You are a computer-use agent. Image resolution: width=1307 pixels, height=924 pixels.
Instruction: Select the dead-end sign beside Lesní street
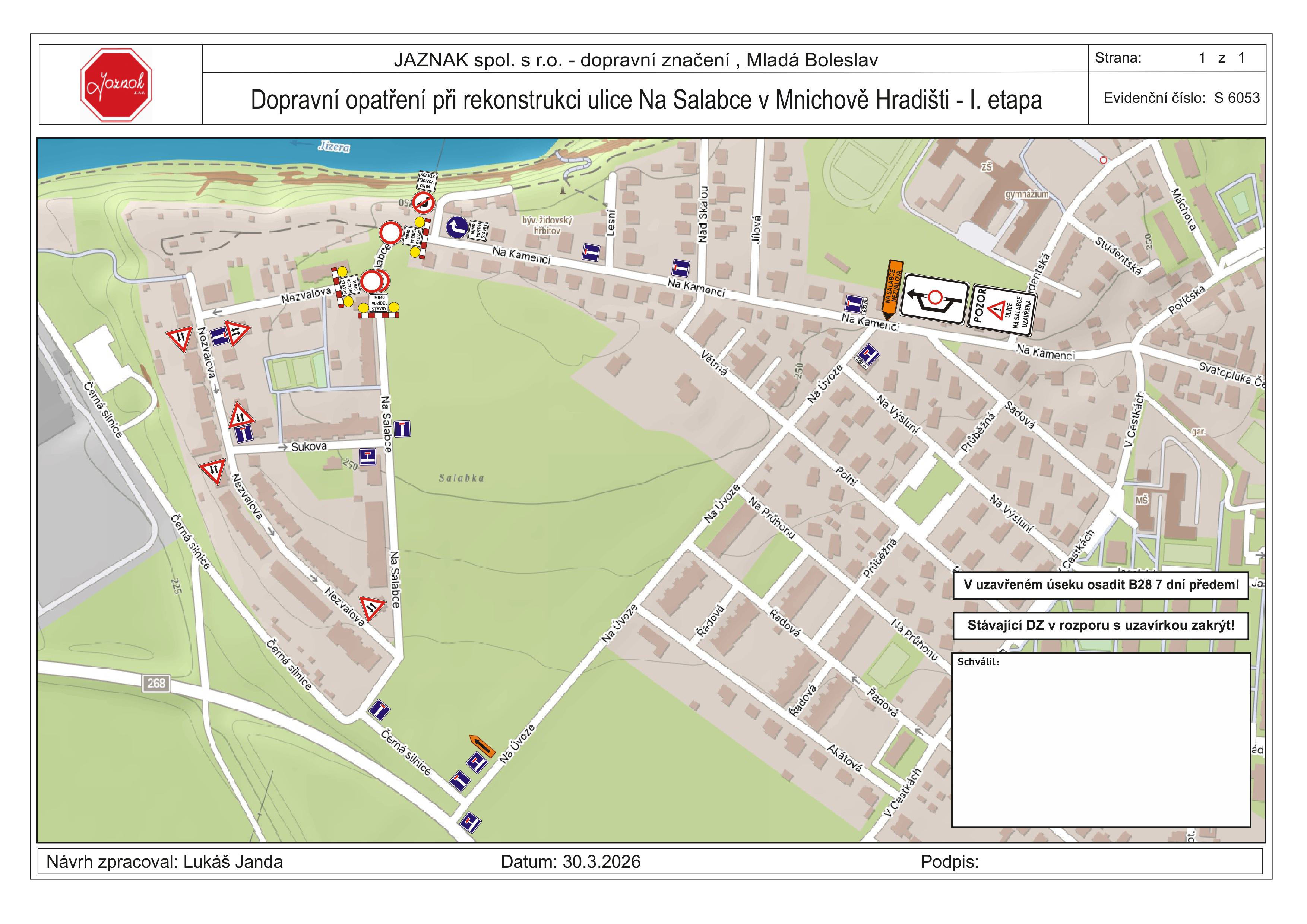591,253
